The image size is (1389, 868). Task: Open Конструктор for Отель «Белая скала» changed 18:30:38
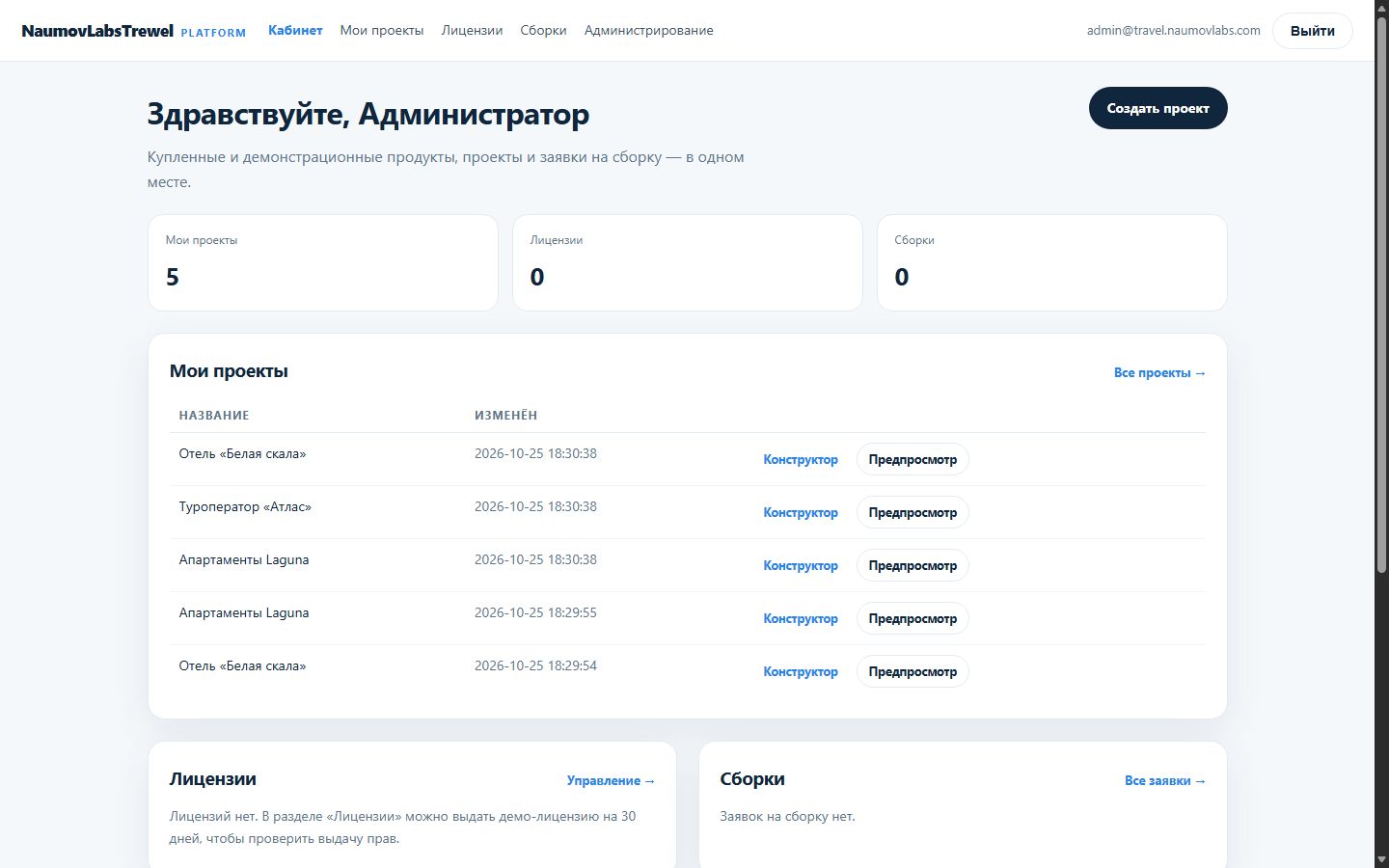(801, 460)
